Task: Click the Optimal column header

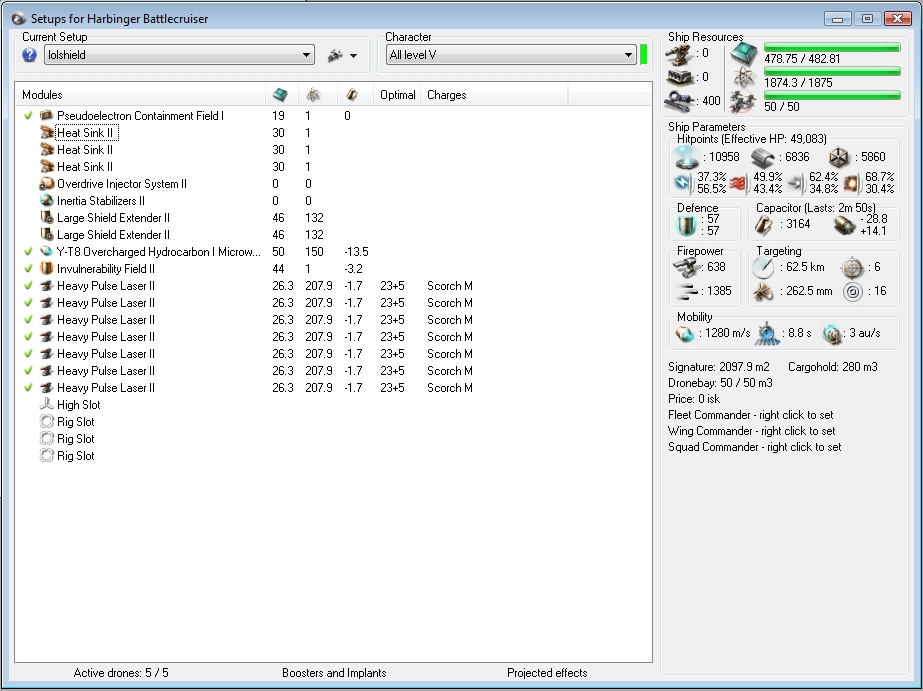Action: click(397, 95)
